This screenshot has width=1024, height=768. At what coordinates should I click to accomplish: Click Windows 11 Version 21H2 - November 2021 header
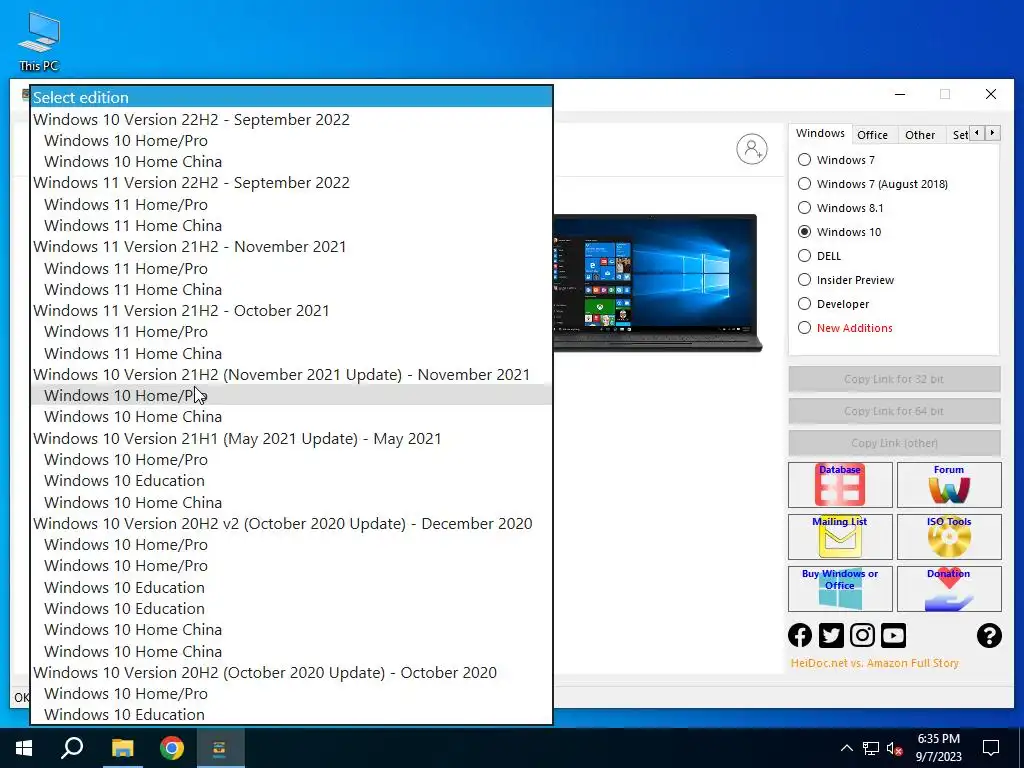[x=291, y=247]
